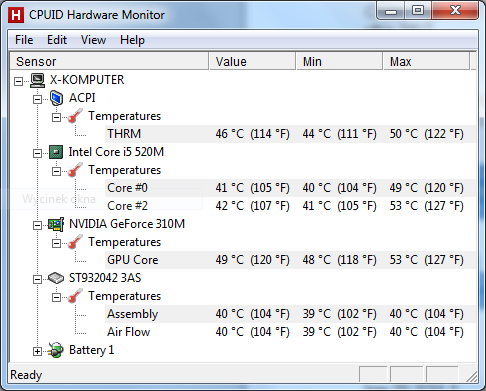Maximize the CPUID Hardware Monitor window

(x=418, y=10)
